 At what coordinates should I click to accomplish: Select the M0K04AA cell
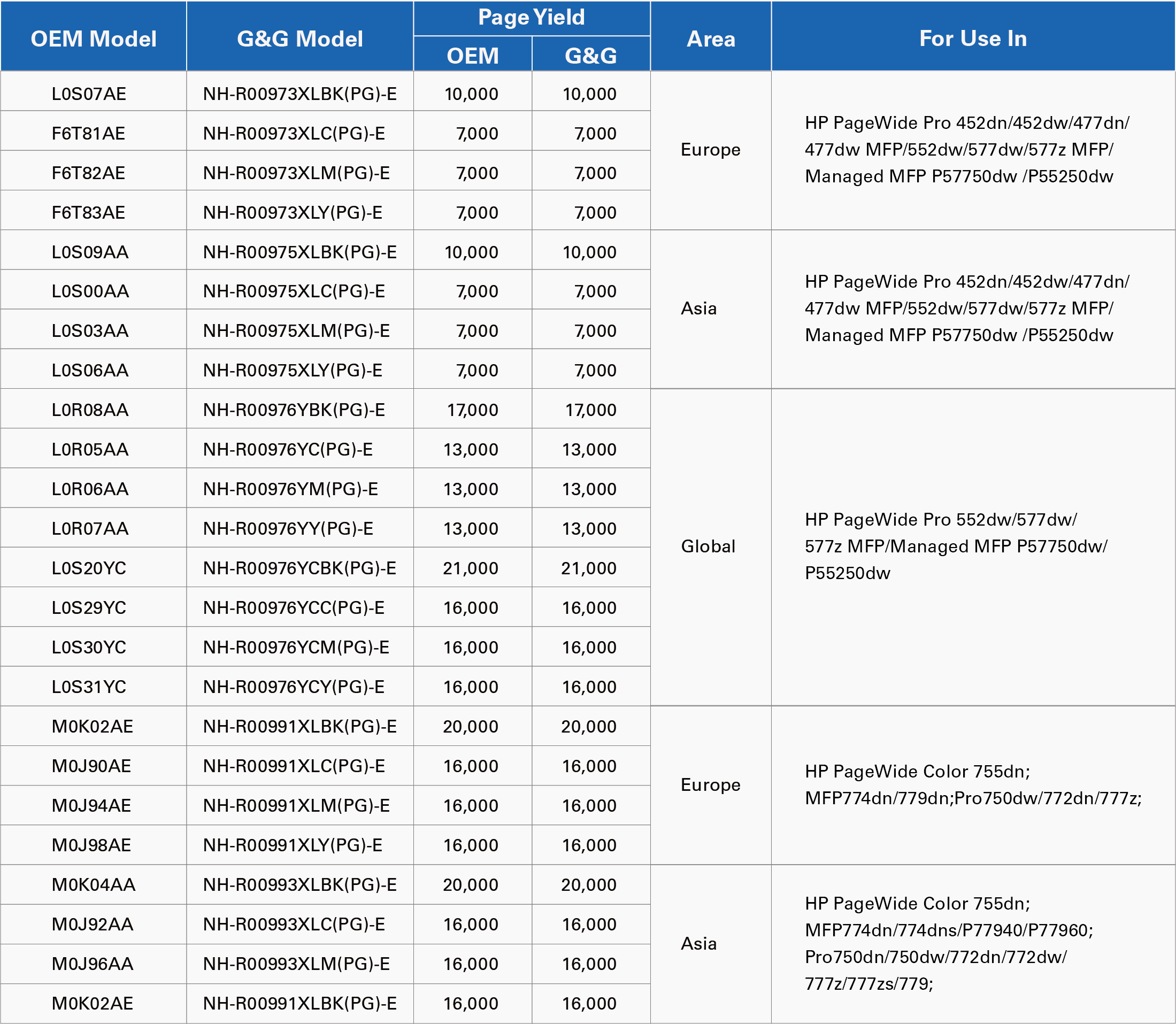tap(93, 883)
